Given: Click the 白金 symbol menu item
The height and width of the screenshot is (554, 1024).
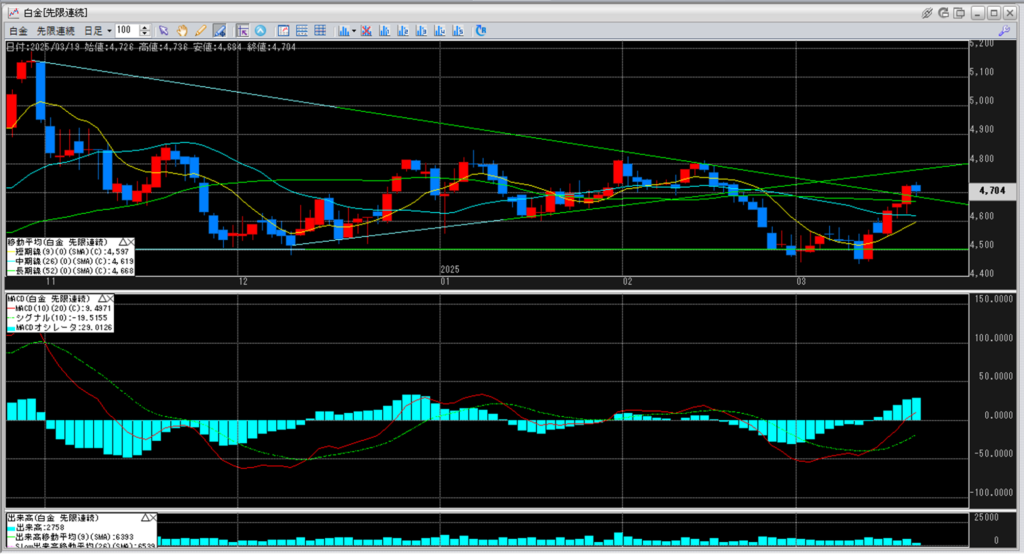Looking at the screenshot, I should point(17,31).
